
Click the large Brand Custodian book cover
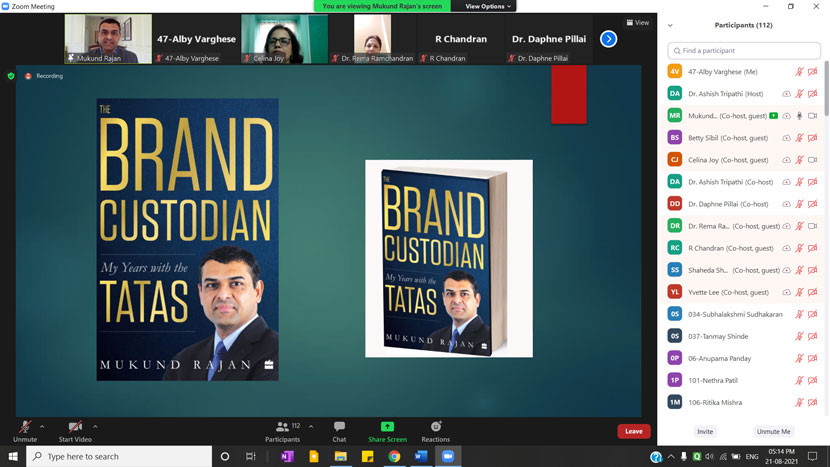187,239
